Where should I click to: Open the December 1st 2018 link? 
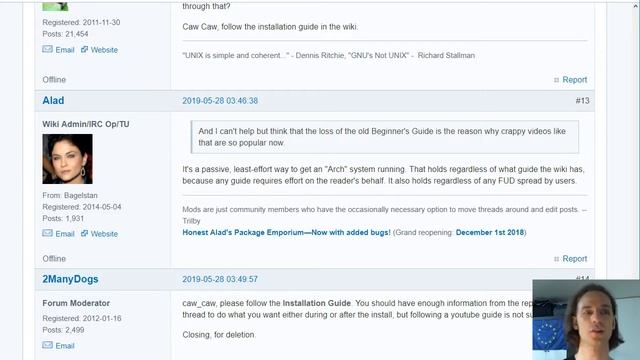[490, 232]
